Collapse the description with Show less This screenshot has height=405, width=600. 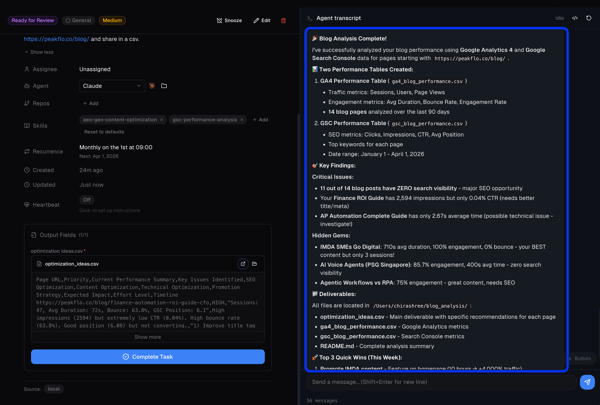[x=41, y=52]
